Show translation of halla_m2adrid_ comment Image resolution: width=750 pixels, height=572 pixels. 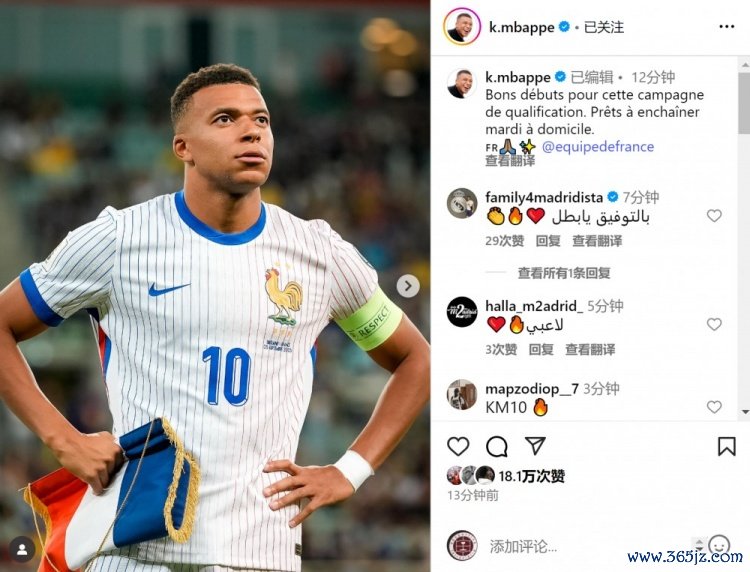tap(590, 350)
